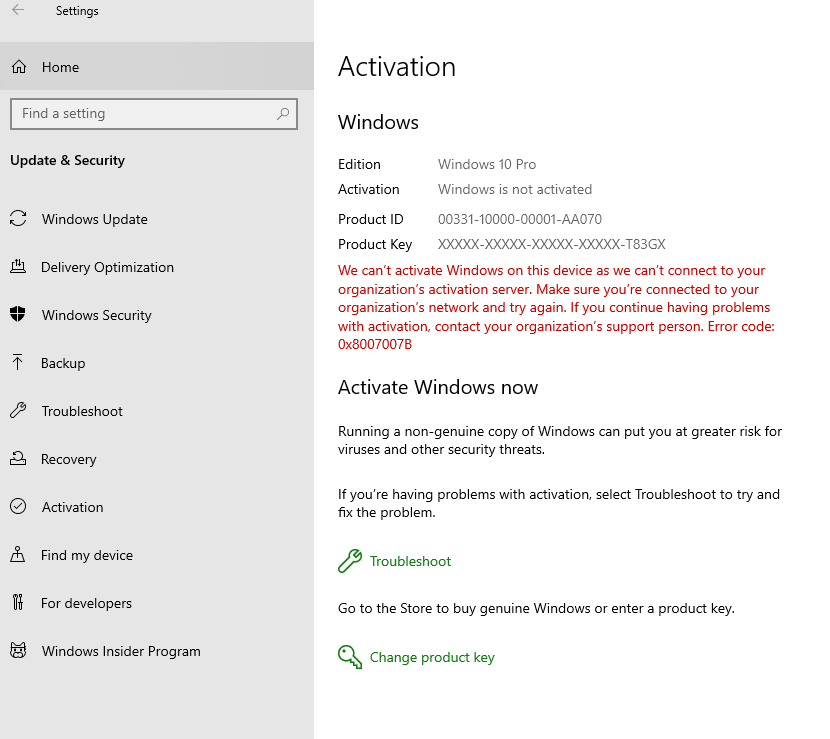Click the Product ID value 00331-10000-00001-AA070
Viewport: 830px width, 739px height.
(520, 219)
